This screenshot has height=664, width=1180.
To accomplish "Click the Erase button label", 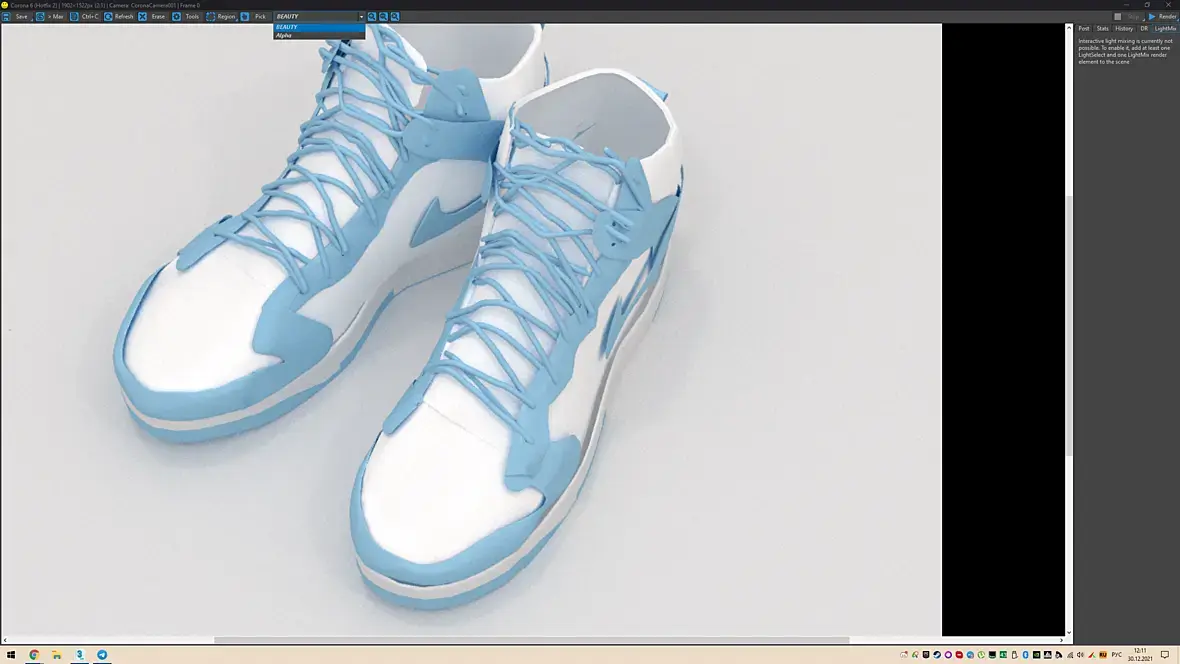I will coord(158,17).
